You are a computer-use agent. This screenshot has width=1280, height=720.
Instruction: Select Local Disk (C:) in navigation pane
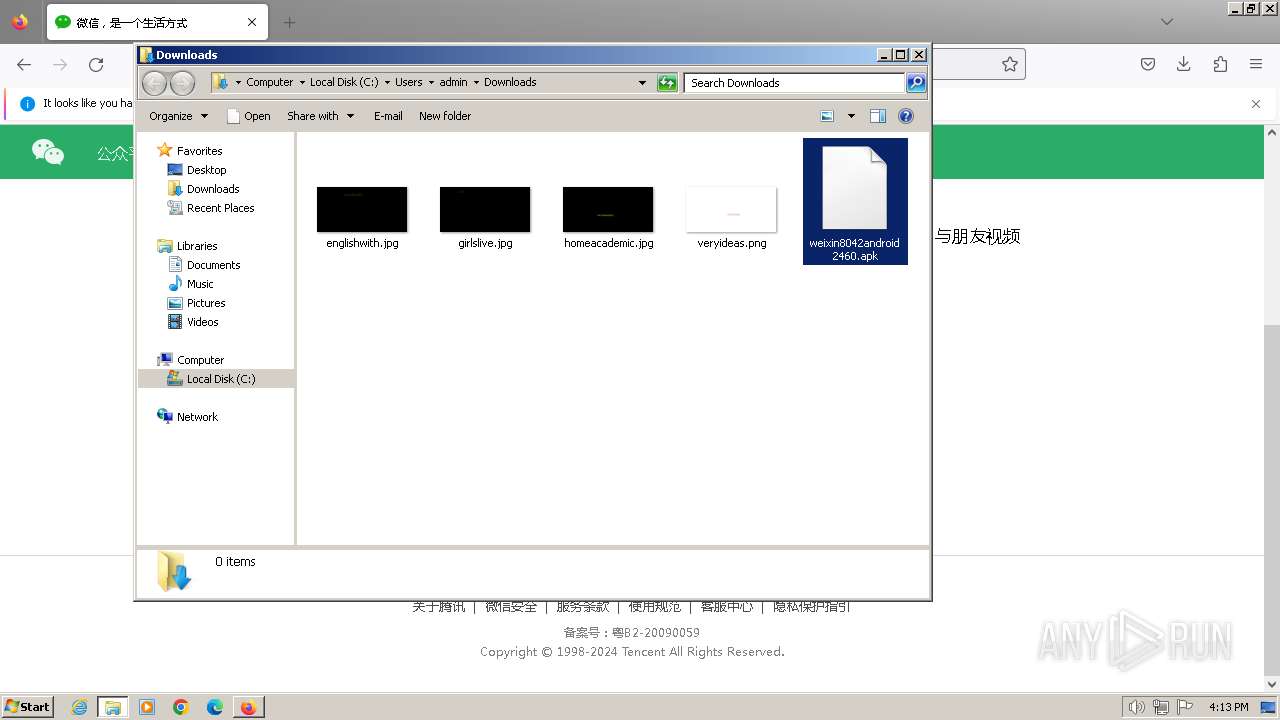[216, 379]
